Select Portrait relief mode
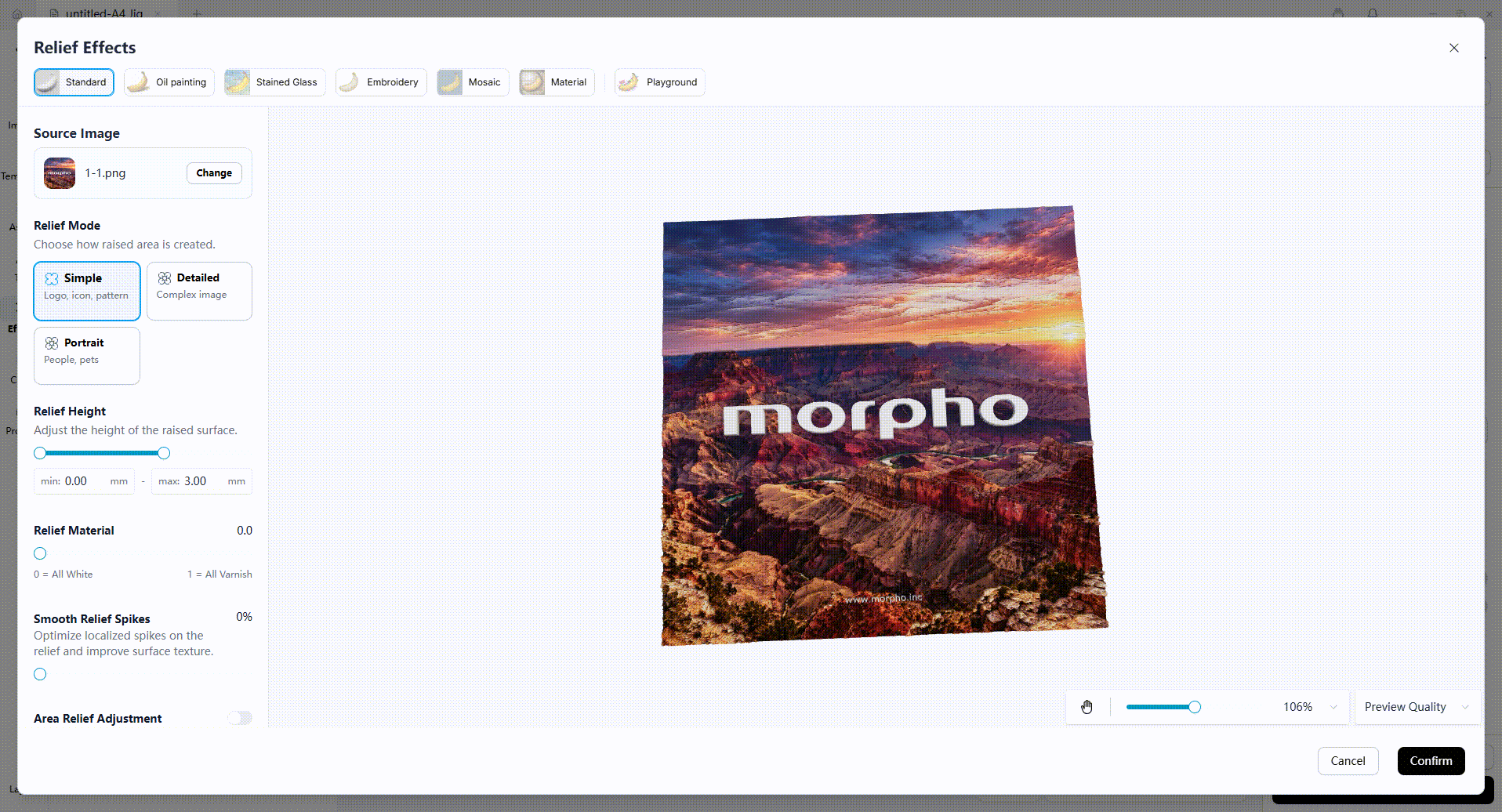The width and height of the screenshot is (1502, 812). 87,356
